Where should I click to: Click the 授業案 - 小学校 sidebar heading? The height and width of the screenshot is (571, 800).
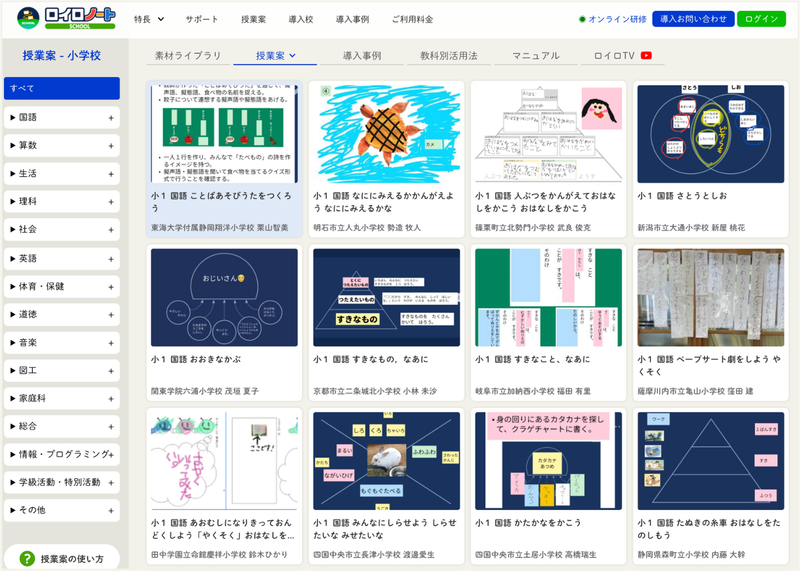[62, 56]
